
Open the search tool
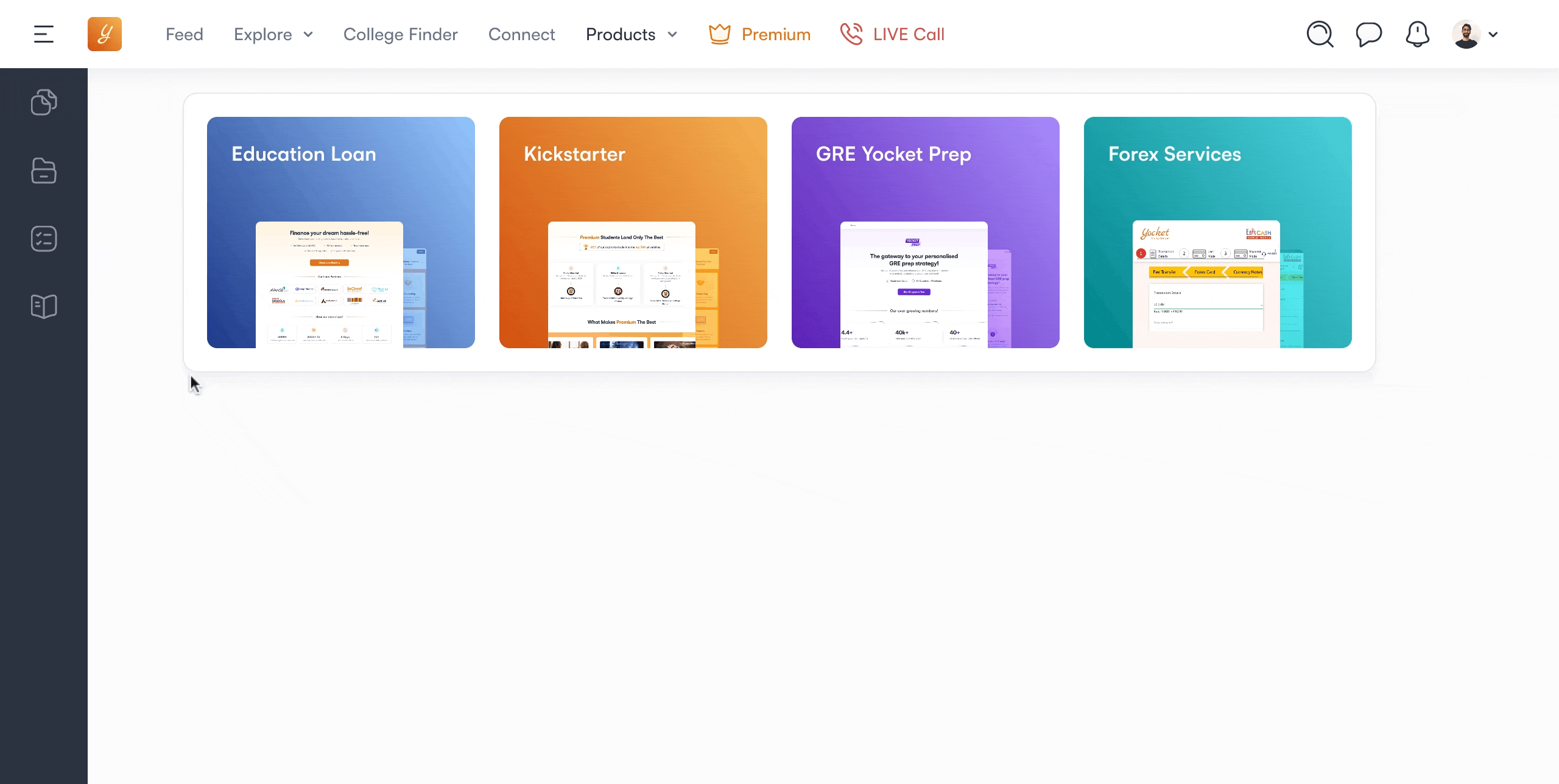[1319, 34]
